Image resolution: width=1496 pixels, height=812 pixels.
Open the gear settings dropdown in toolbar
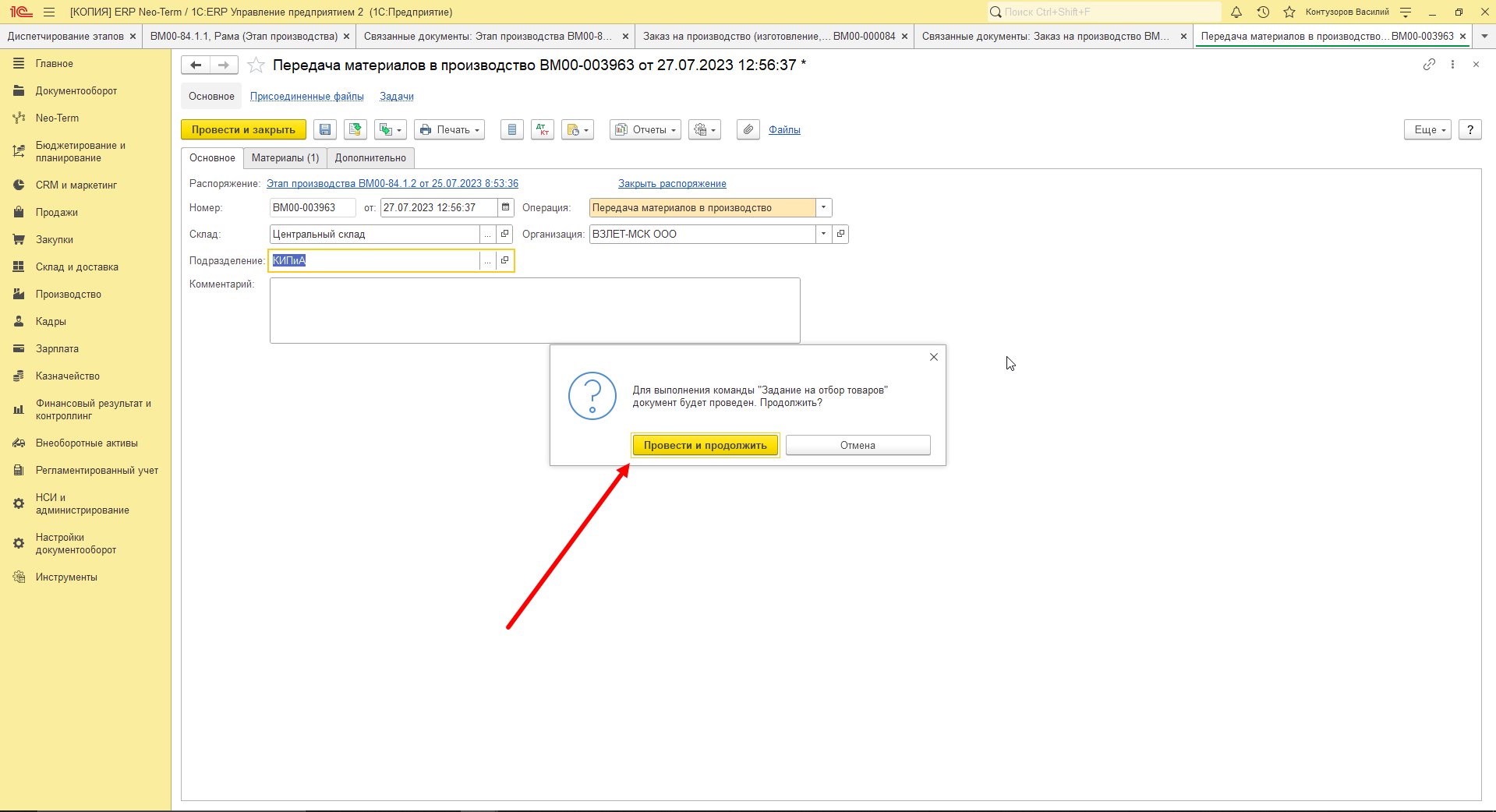click(704, 130)
